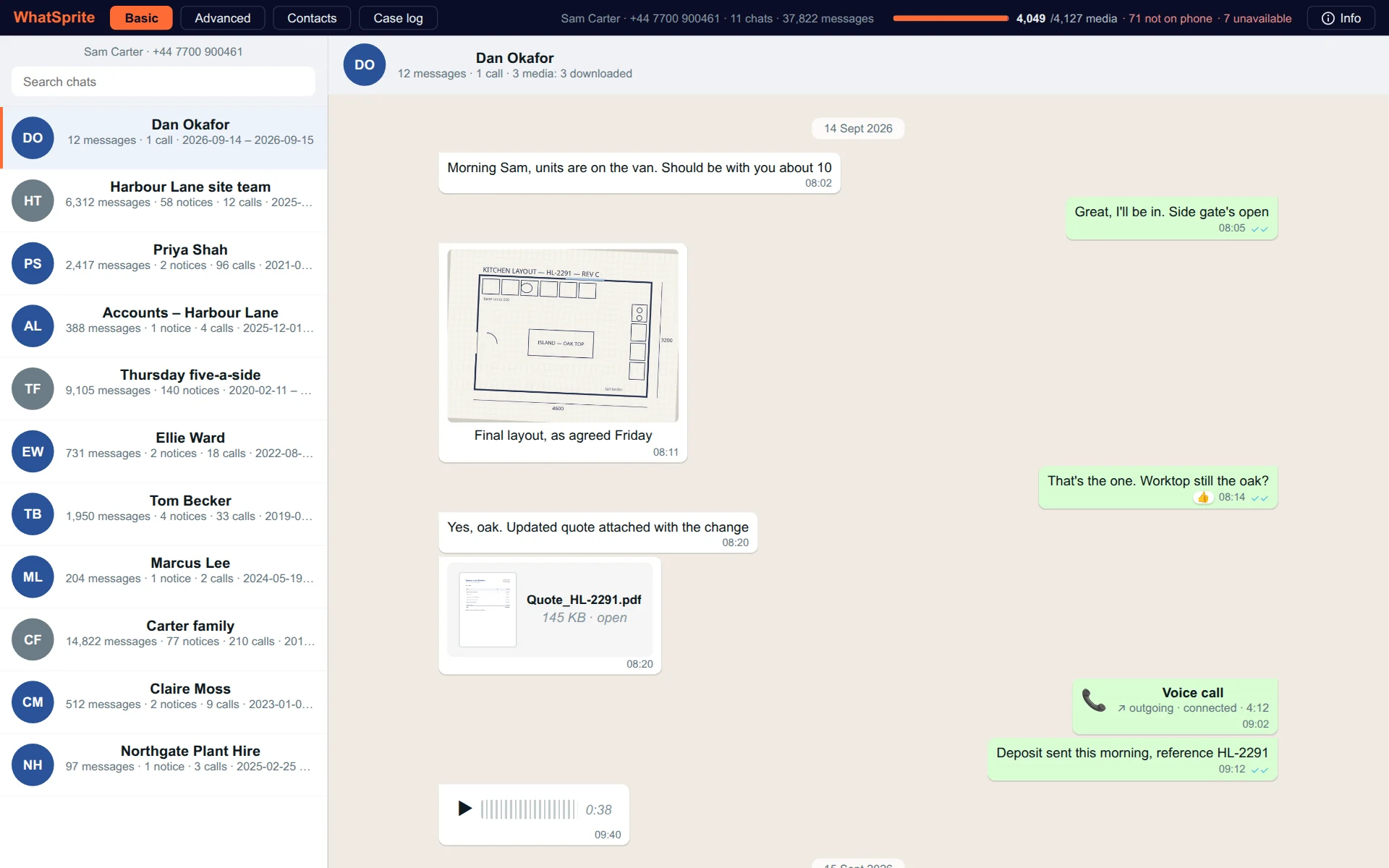This screenshot has width=1389, height=868.
Task: Click the Voice call phone icon
Action: point(1094,700)
